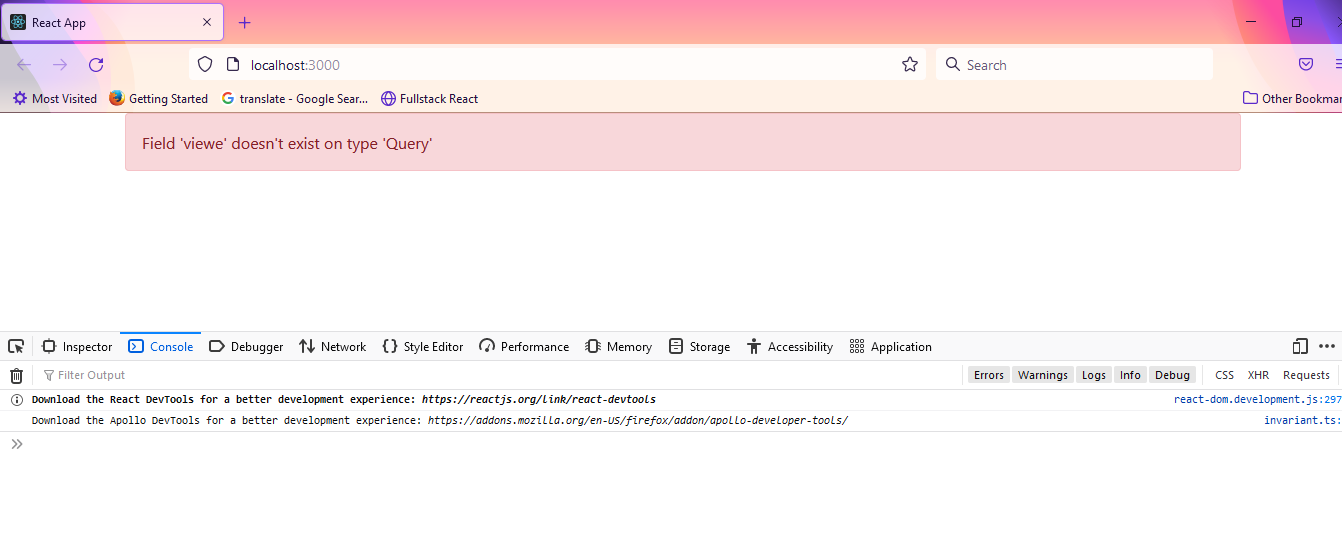Switch to the Debugger panel
This screenshot has height=540, width=1342.
click(x=246, y=347)
